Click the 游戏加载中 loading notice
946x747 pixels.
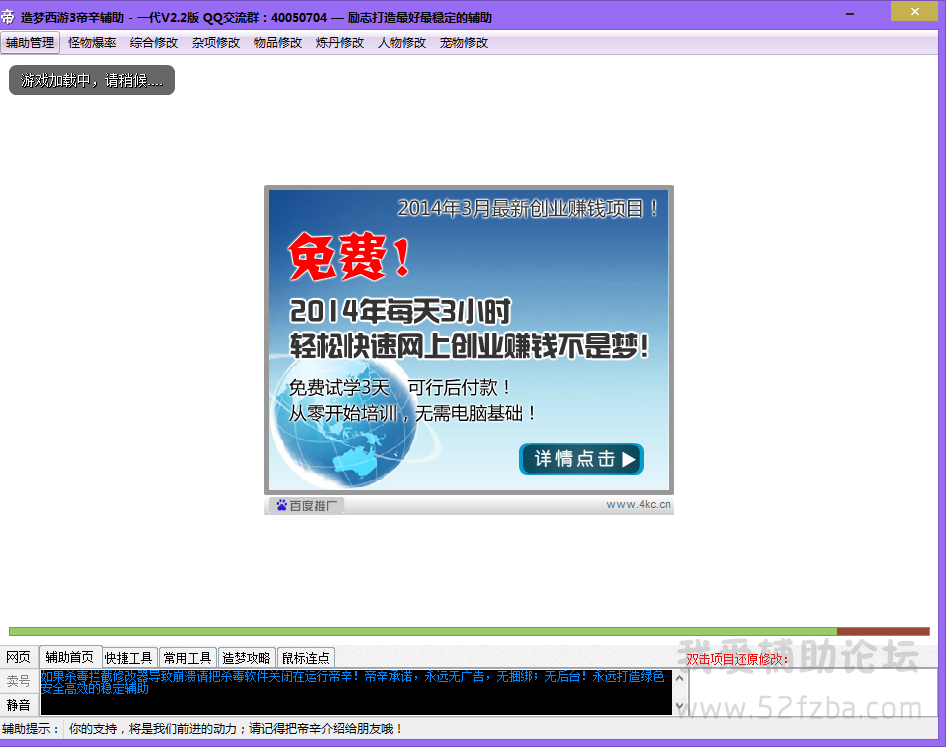pyautogui.click(x=92, y=80)
